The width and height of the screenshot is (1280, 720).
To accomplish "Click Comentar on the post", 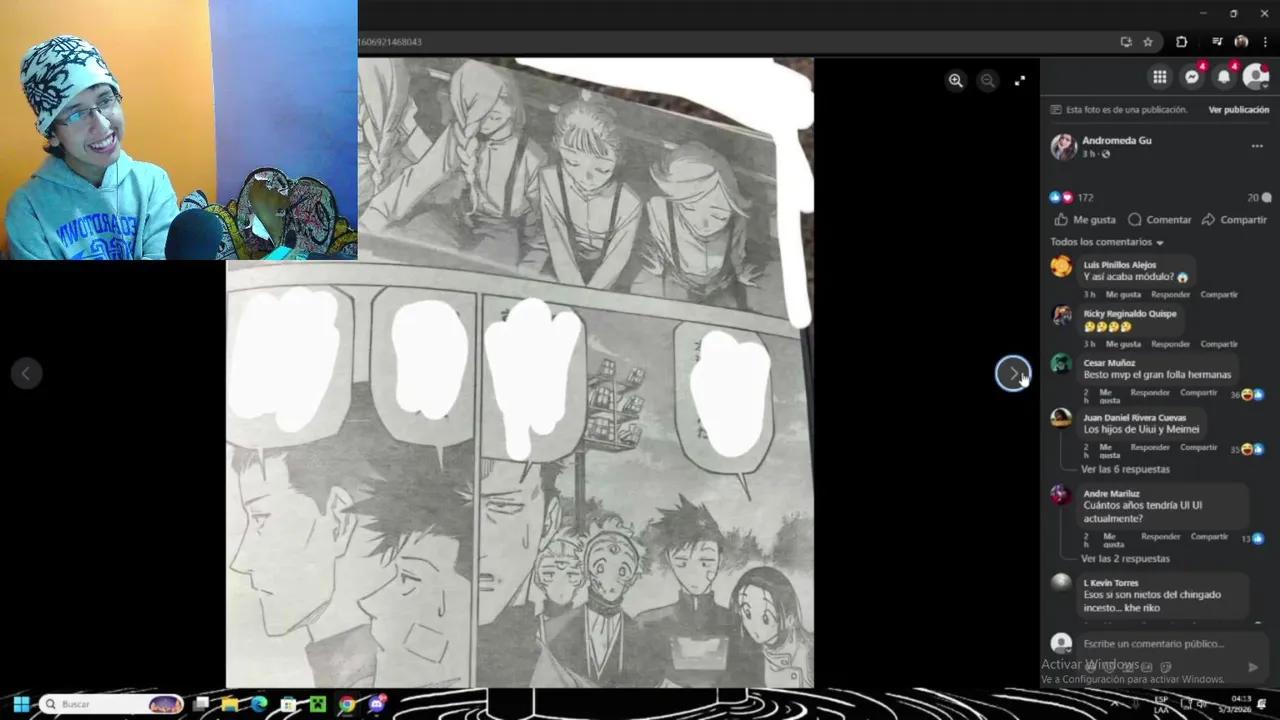I will click(1159, 220).
